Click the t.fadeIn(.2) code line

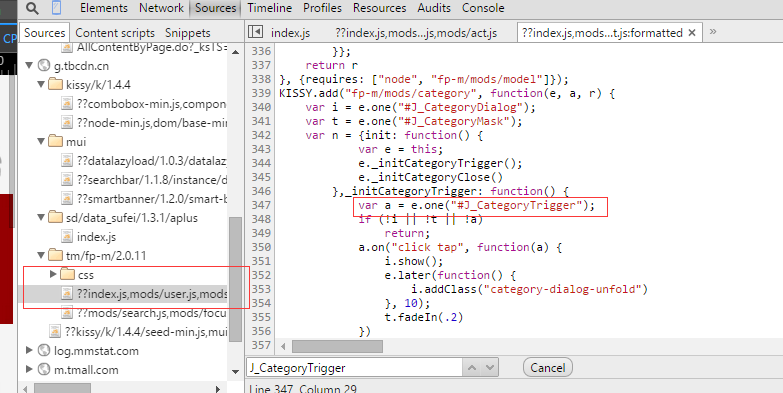pyautogui.click(x=423, y=317)
